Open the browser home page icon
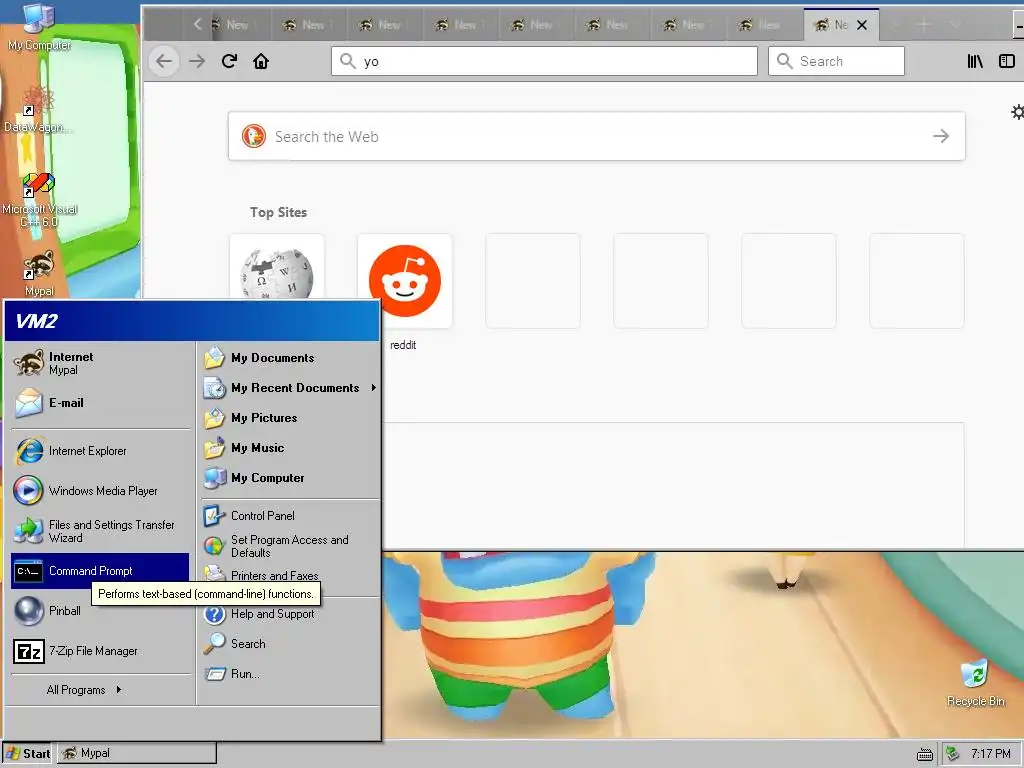The height and width of the screenshot is (768, 1024). (261, 61)
